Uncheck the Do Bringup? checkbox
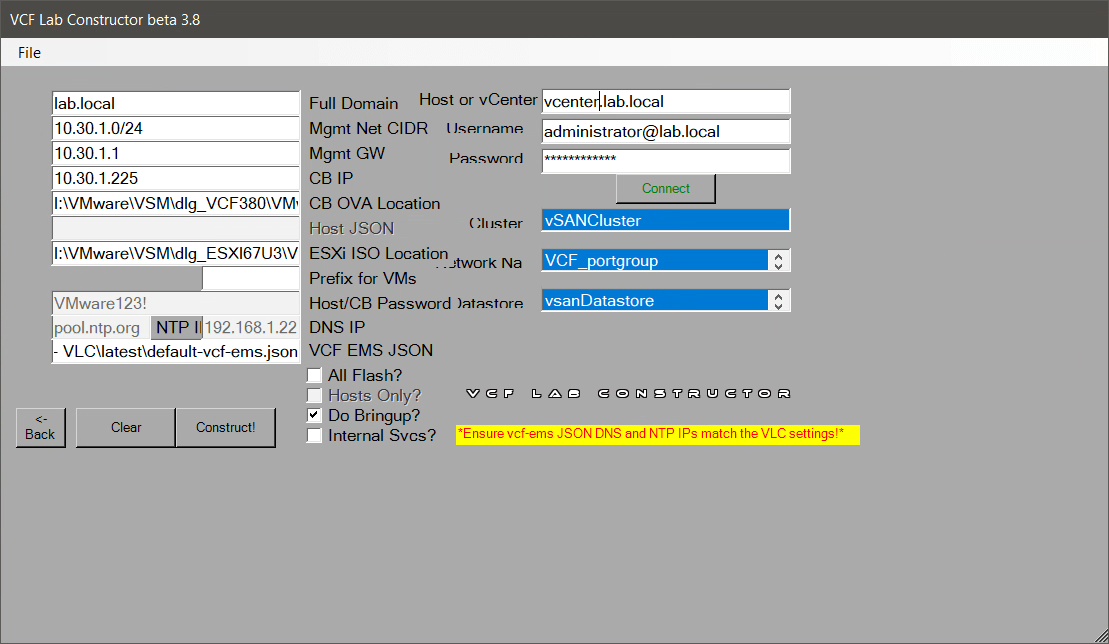 tap(315, 415)
